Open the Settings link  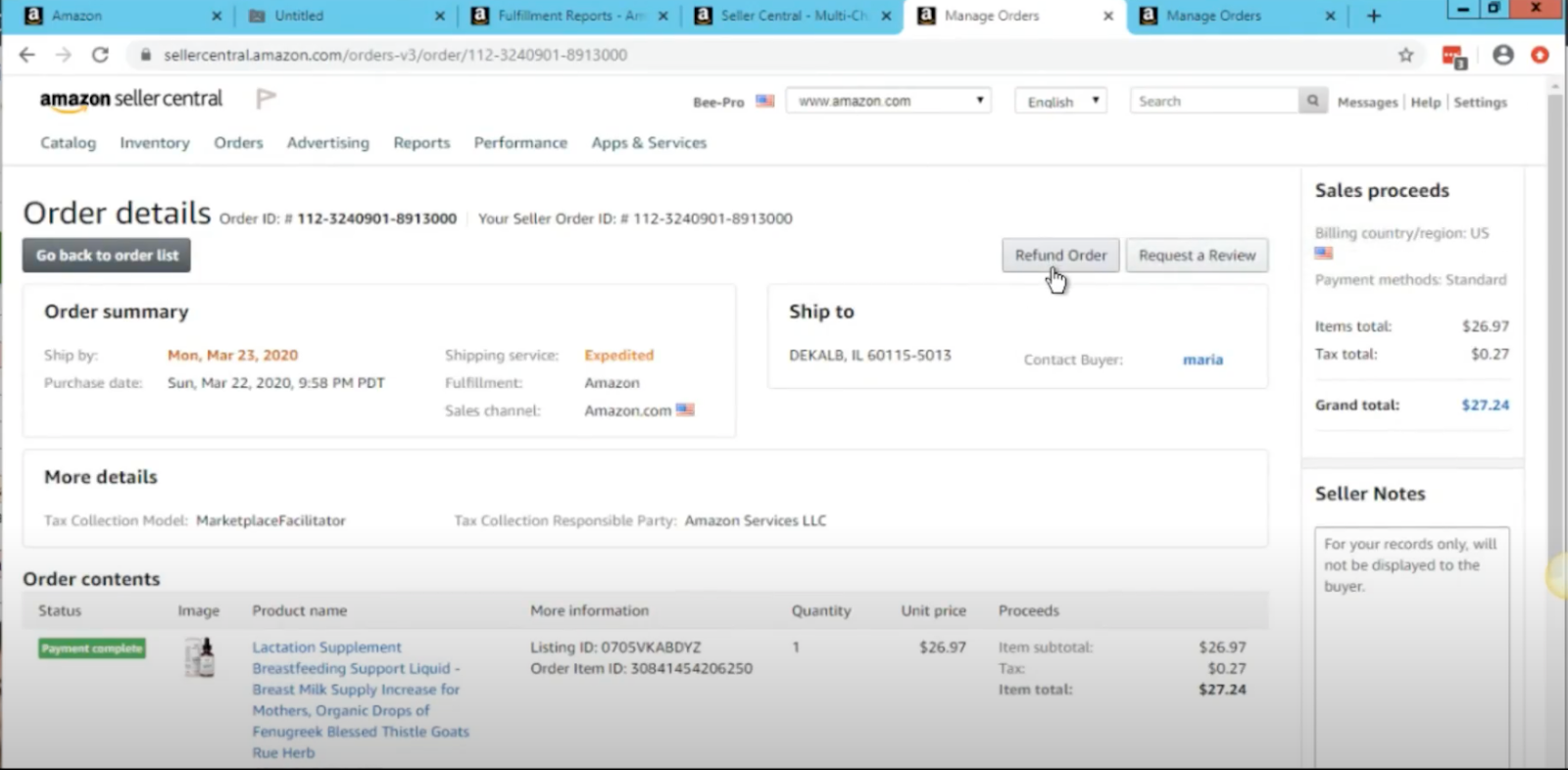point(1480,102)
